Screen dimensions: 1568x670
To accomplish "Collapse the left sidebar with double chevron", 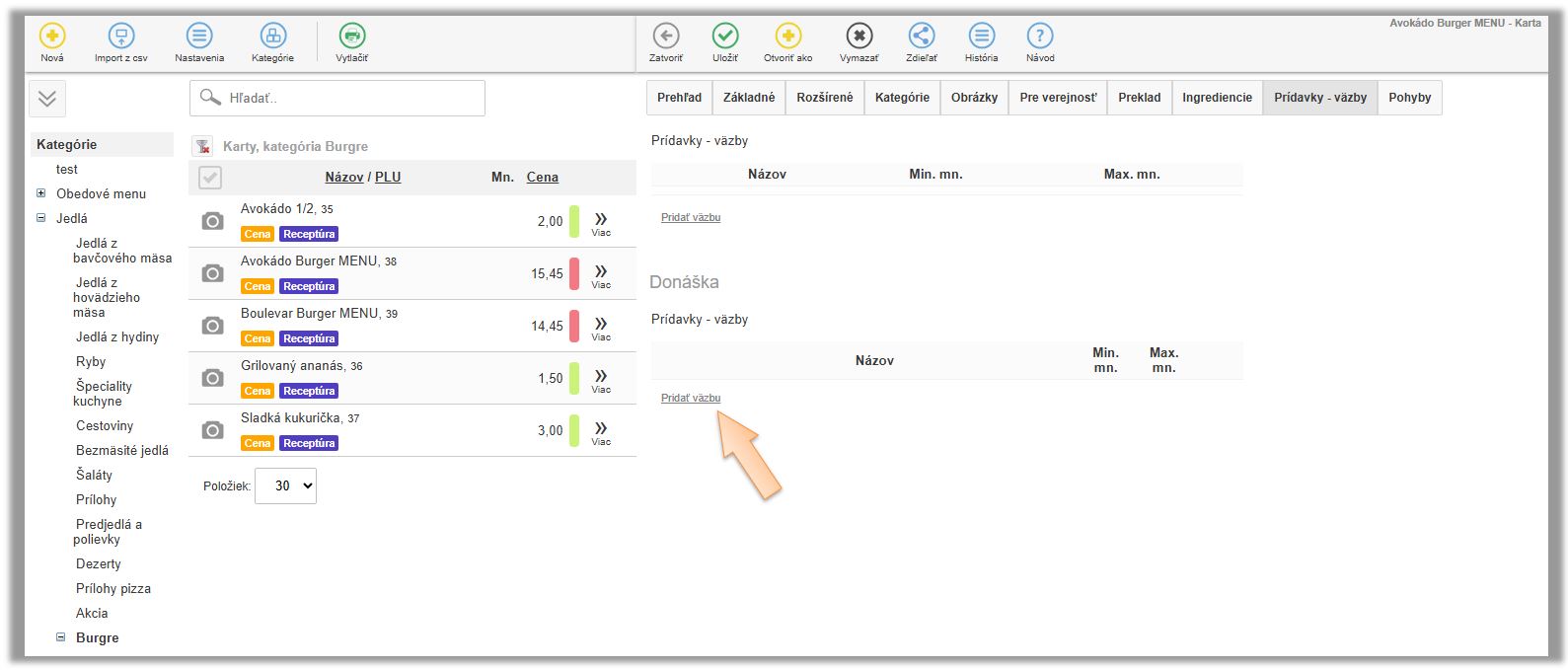I will point(47,99).
